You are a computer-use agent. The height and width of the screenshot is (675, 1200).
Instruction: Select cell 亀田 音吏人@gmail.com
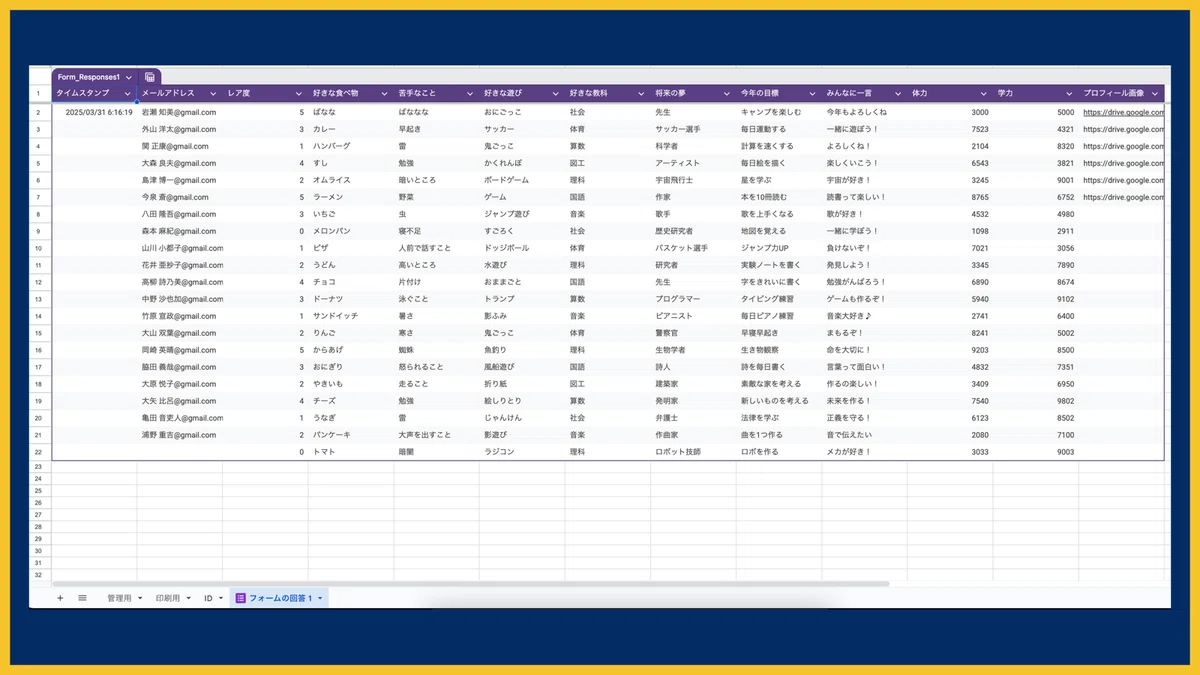(x=182, y=418)
